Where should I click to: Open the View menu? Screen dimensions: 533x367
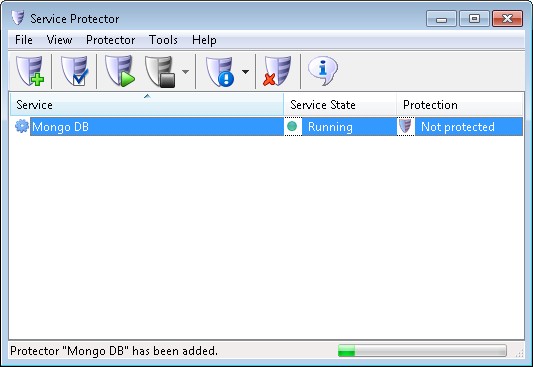coord(59,40)
